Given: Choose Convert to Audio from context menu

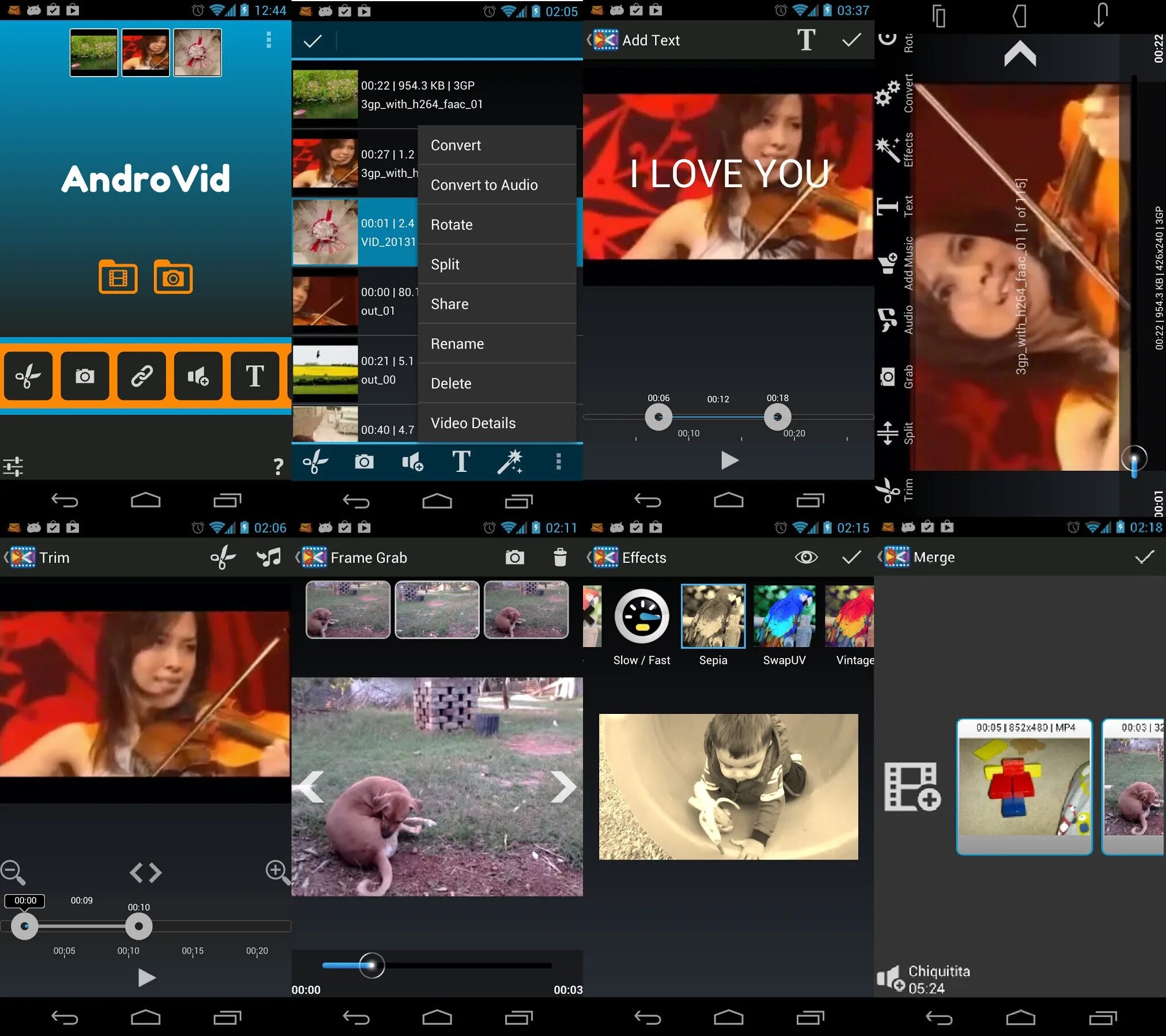Looking at the screenshot, I should coord(484,185).
